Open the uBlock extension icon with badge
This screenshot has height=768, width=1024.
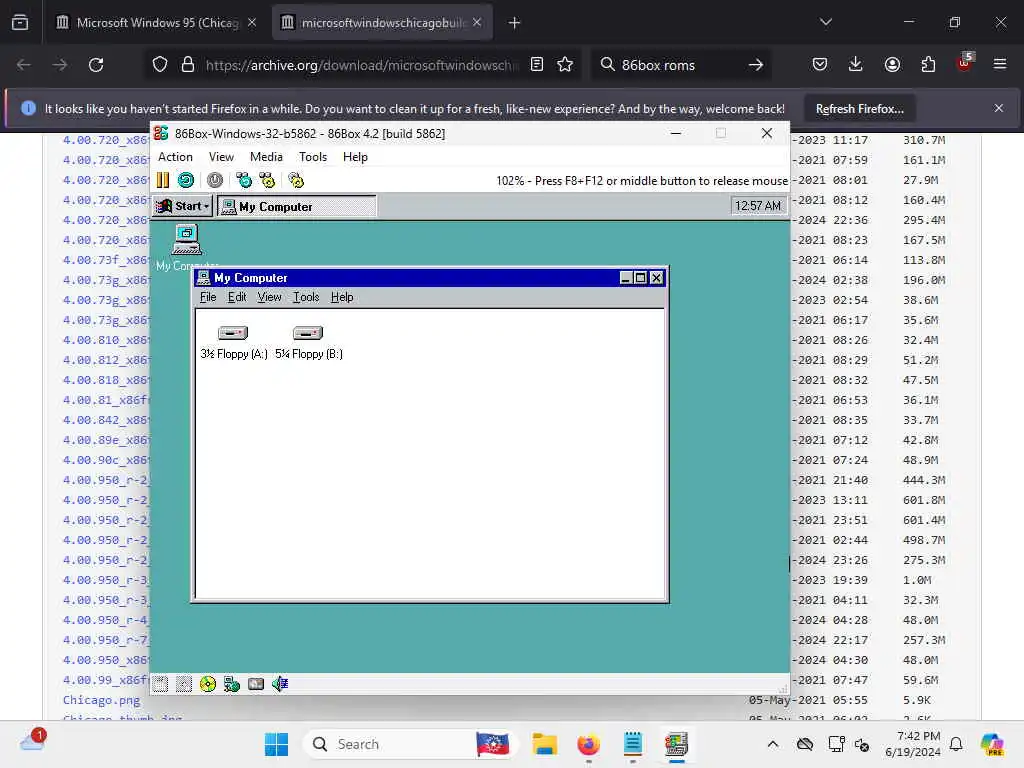point(965,63)
